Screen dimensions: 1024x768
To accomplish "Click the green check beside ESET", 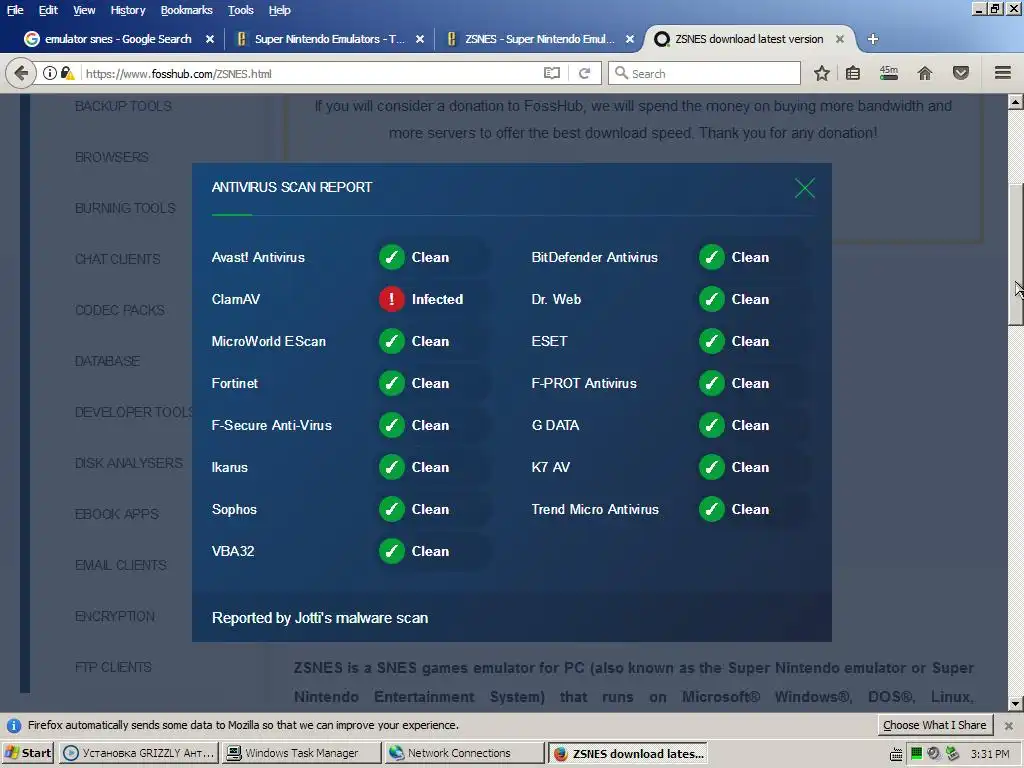I will coord(712,341).
